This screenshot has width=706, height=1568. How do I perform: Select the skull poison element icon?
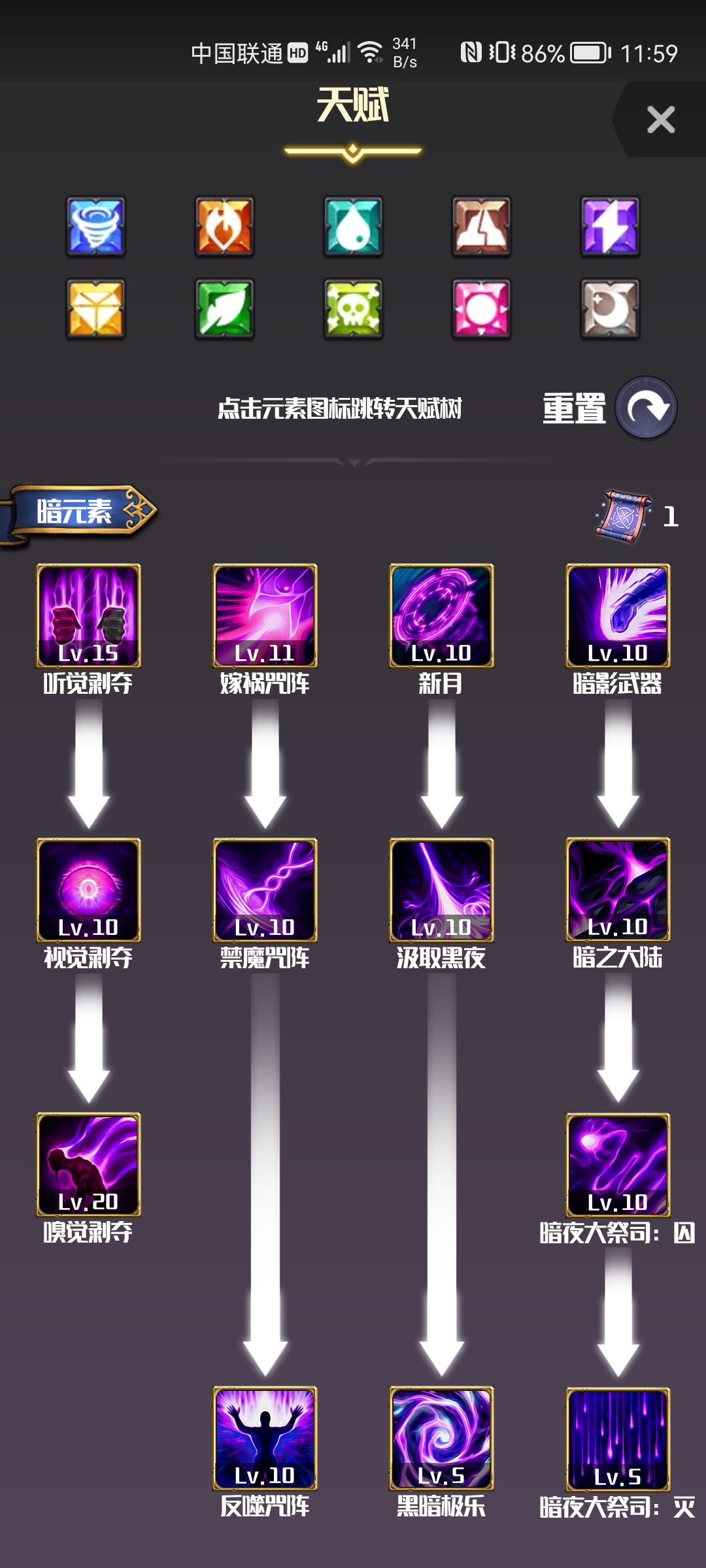353,309
